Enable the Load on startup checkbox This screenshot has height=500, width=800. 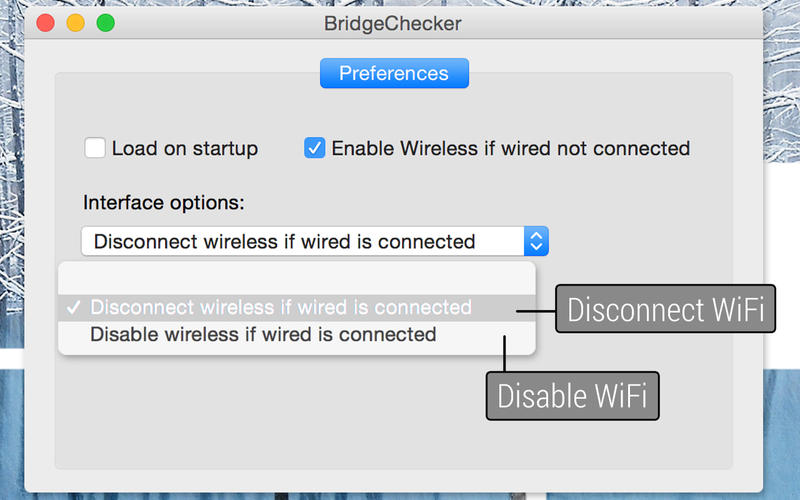click(x=95, y=148)
